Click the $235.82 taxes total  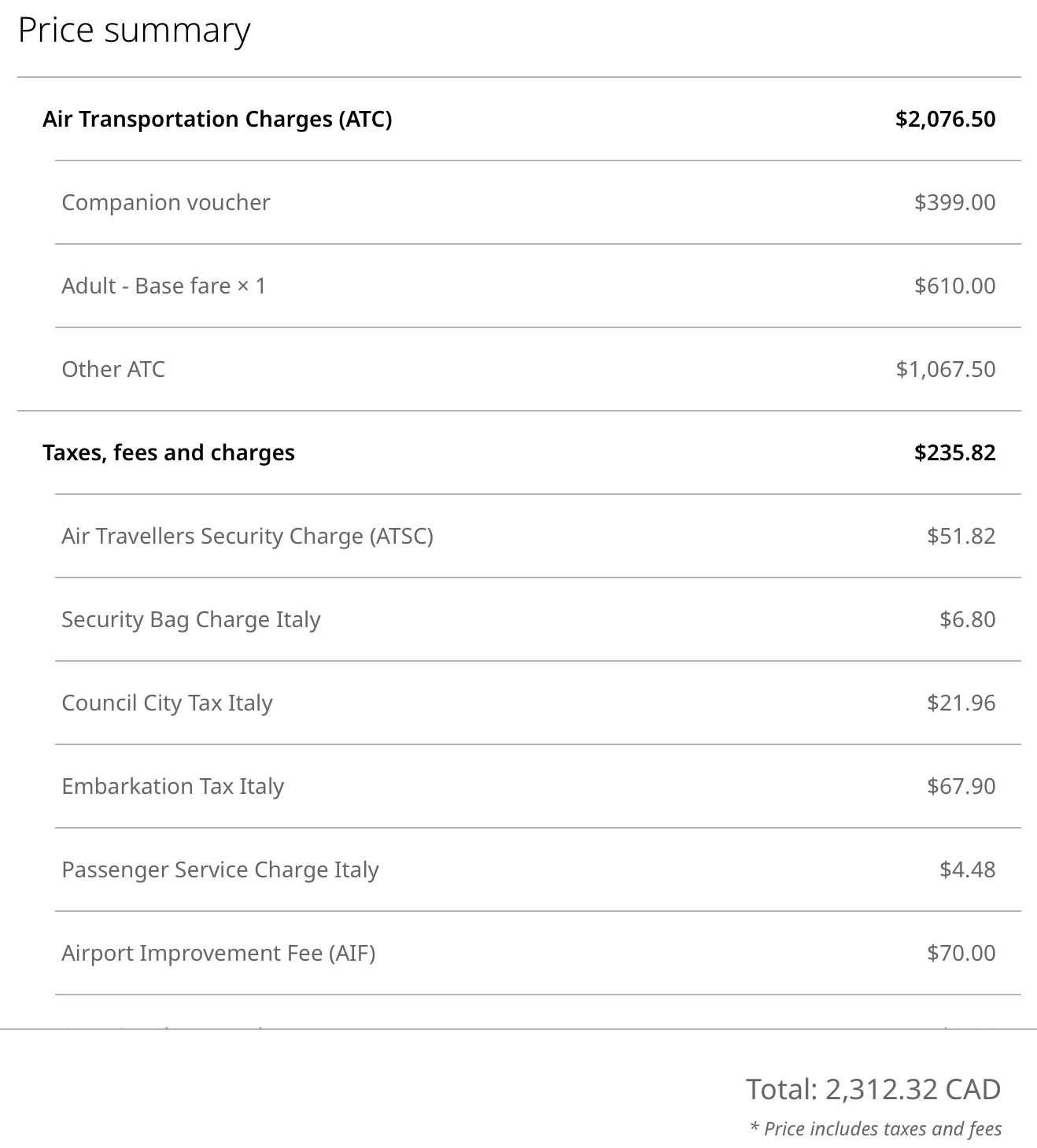pos(954,452)
